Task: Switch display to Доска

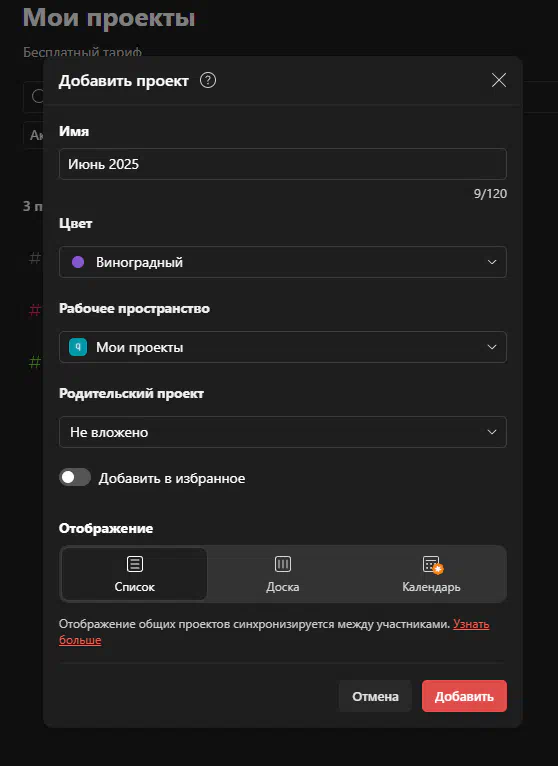Action: tap(283, 574)
